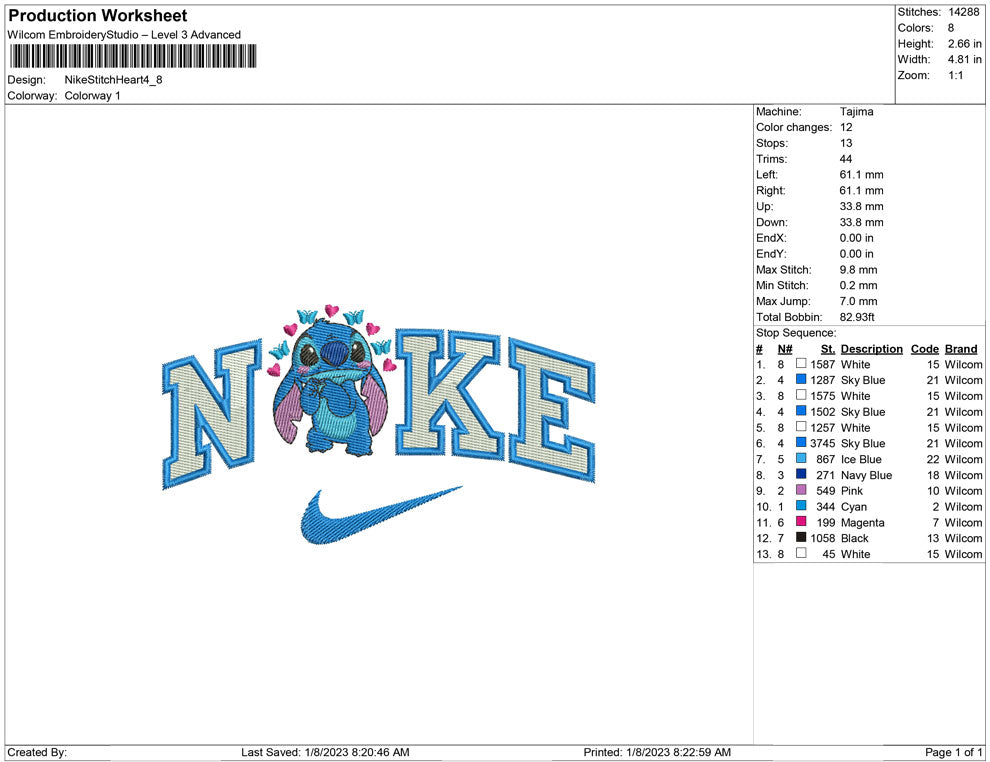Click the Stitches value 14288

[963, 12]
